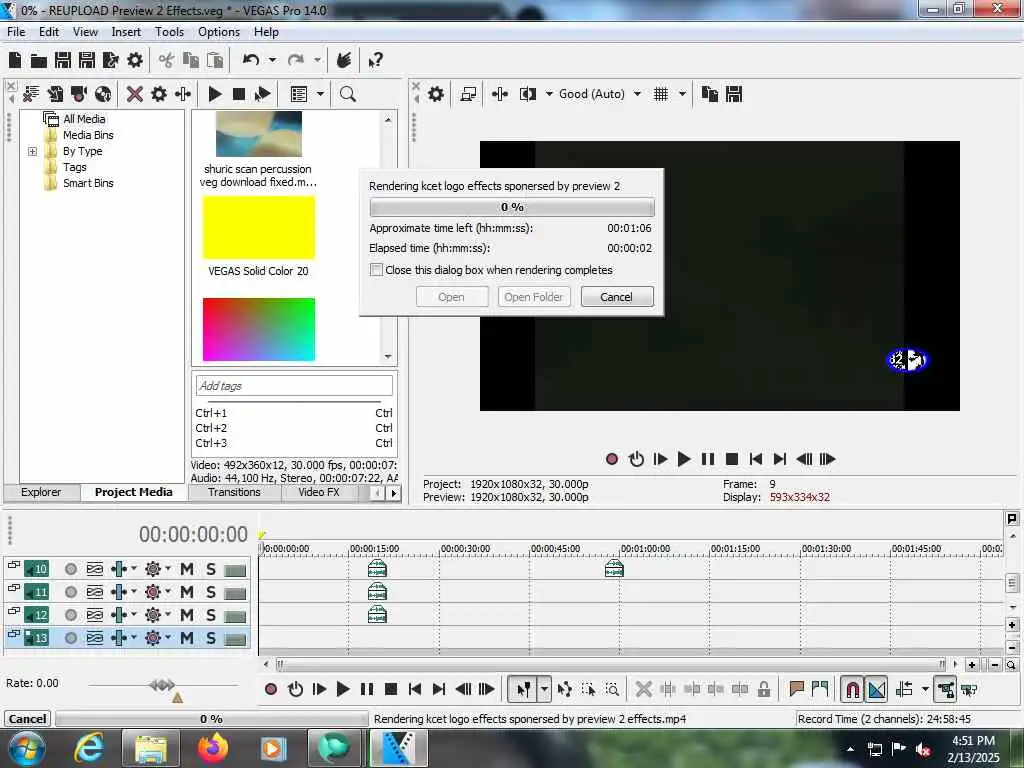Viewport: 1024px width, 768px height.
Task: Click Remove selected media red X icon
Action: pos(135,94)
